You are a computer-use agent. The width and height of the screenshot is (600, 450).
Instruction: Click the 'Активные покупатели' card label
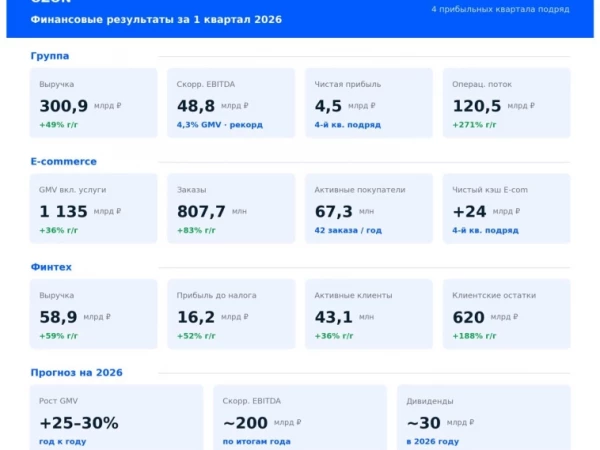click(x=360, y=190)
